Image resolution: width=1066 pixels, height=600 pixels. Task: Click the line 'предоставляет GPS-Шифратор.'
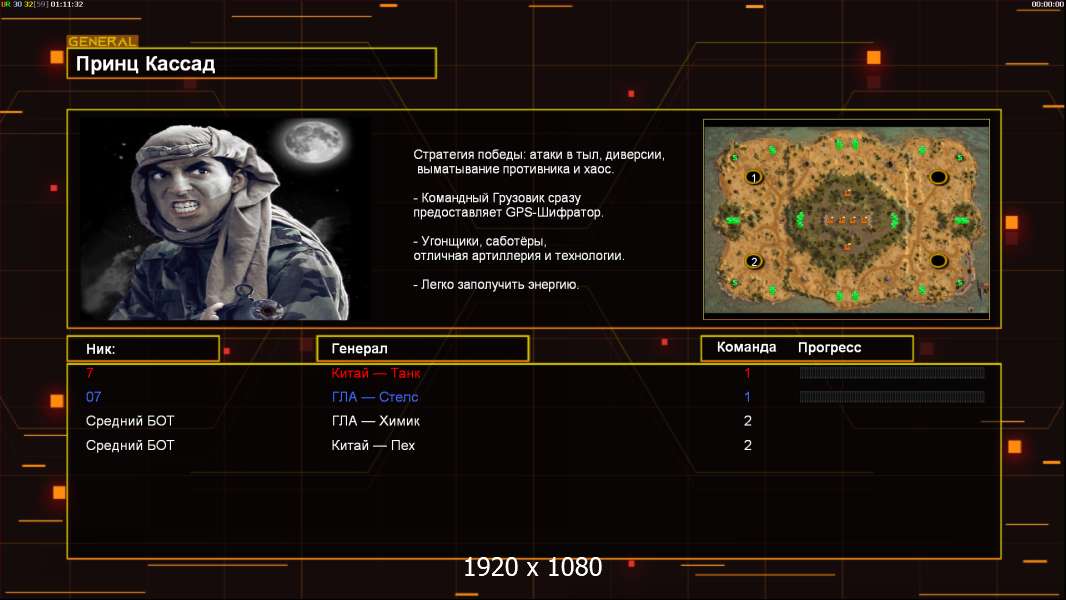click(508, 213)
